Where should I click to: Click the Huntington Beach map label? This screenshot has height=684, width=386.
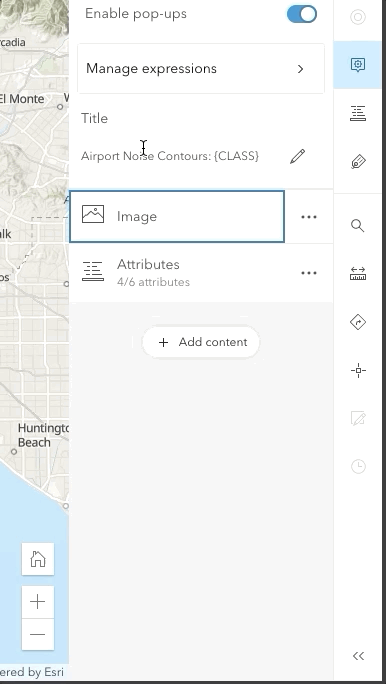pos(43,435)
